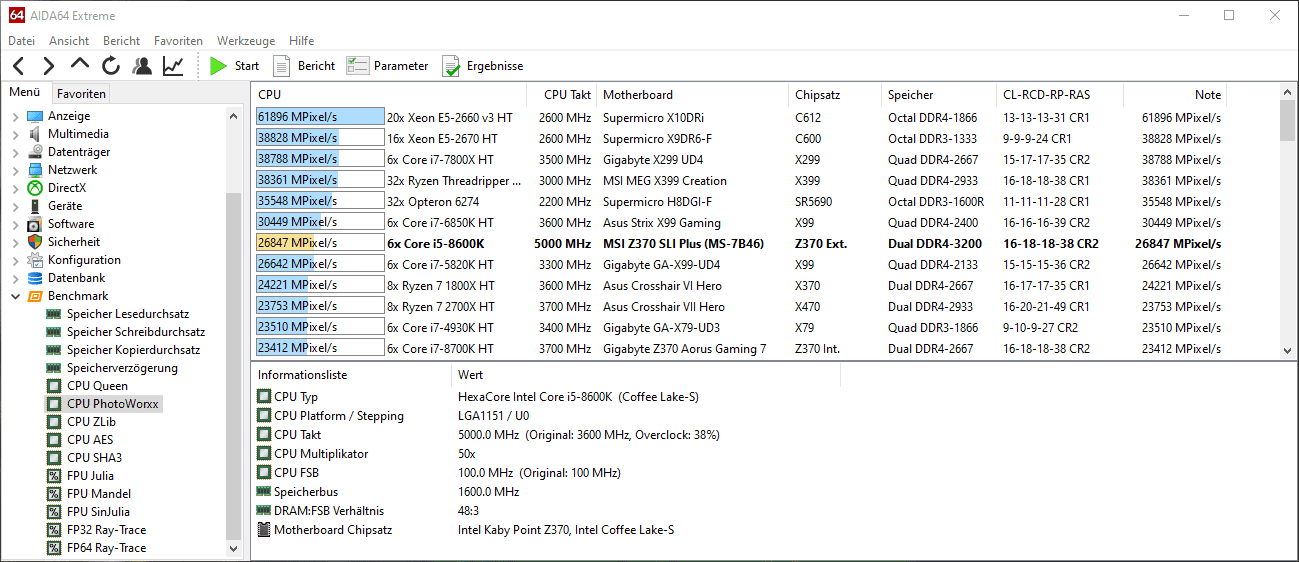This screenshot has height=562, width=1299.
Task: Select FPU Mandel benchmark
Action: (x=98, y=494)
